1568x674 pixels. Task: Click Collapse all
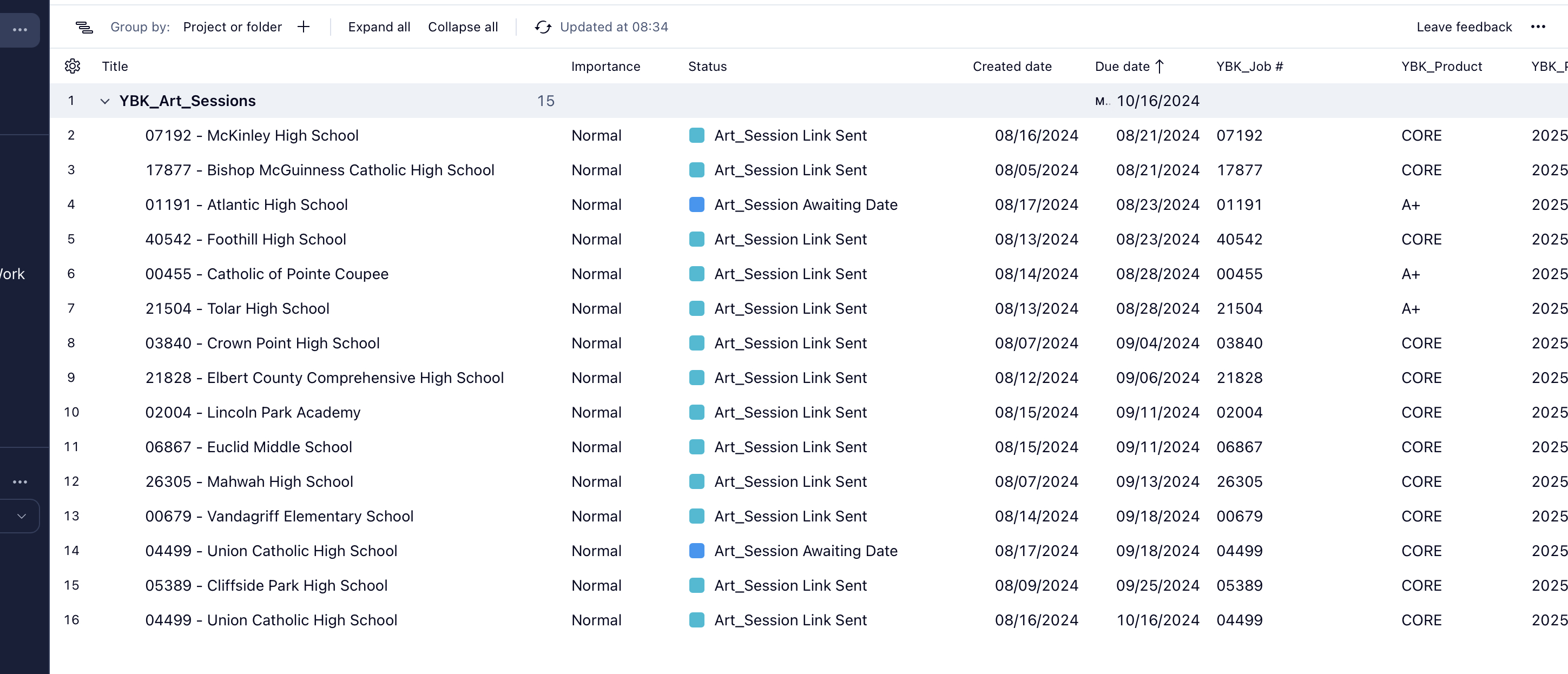point(463,27)
